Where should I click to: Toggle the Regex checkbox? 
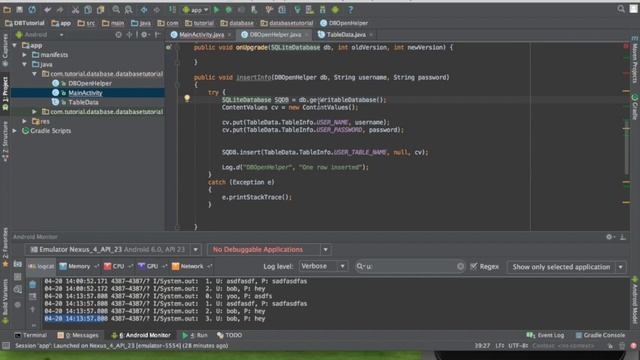coord(473,267)
